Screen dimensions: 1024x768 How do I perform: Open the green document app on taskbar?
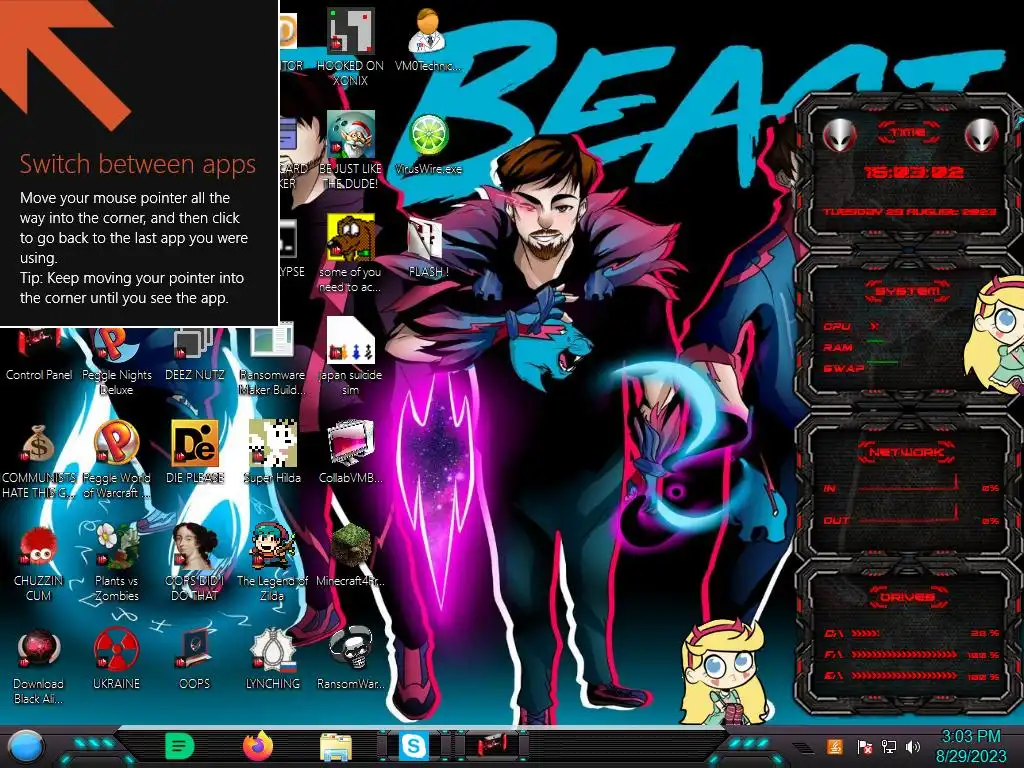[x=180, y=745]
